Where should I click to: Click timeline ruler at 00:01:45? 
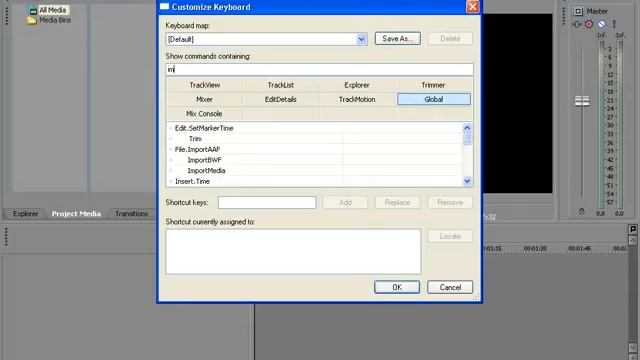tap(580, 249)
